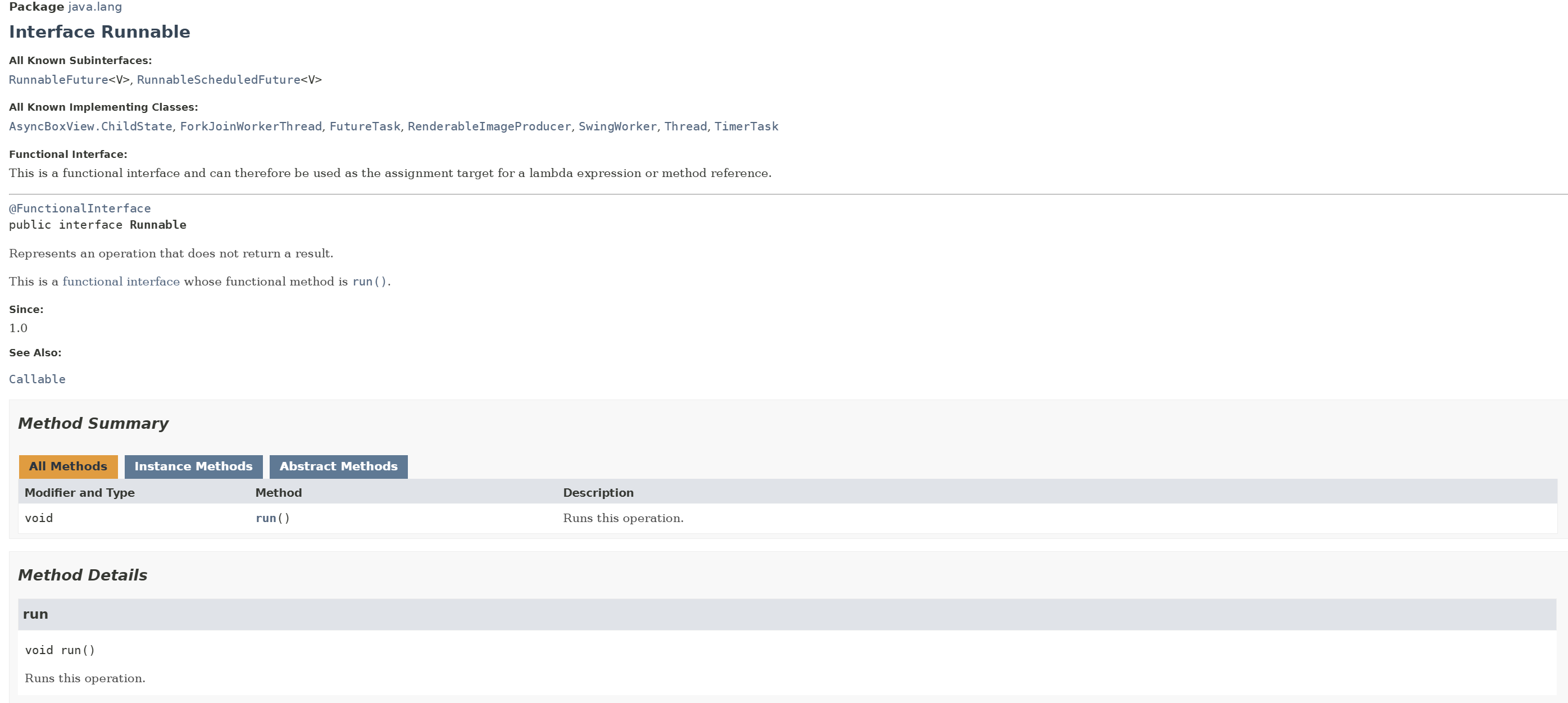Viewport: 1568px width, 703px height.
Task: Open the RunnableScheduledFuture link
Action: (x=219, y=80)
